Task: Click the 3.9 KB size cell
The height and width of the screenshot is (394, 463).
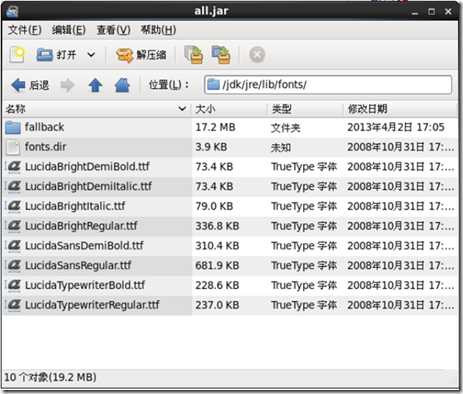Action: [x=211, y=147]
